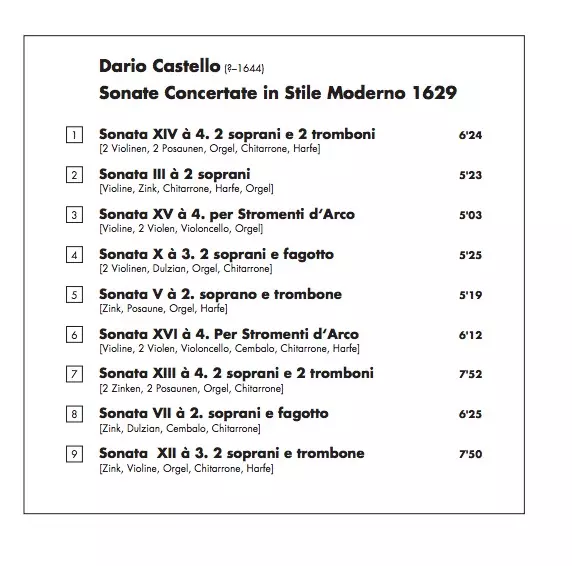Select Sonata III à 2 soprani title
Screen dimensions: 572x566
point(175,174)
